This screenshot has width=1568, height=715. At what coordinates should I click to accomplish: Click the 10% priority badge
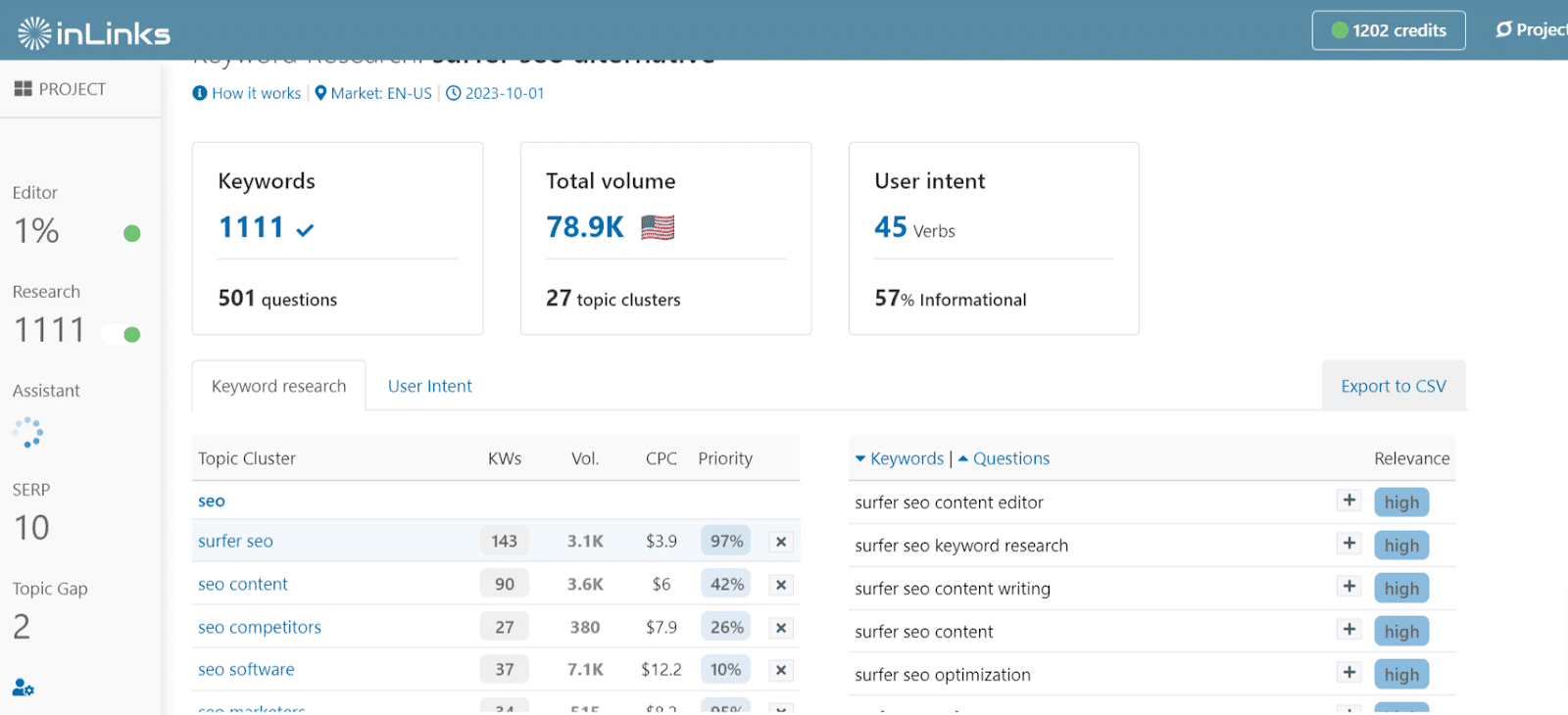coord(726,669)
